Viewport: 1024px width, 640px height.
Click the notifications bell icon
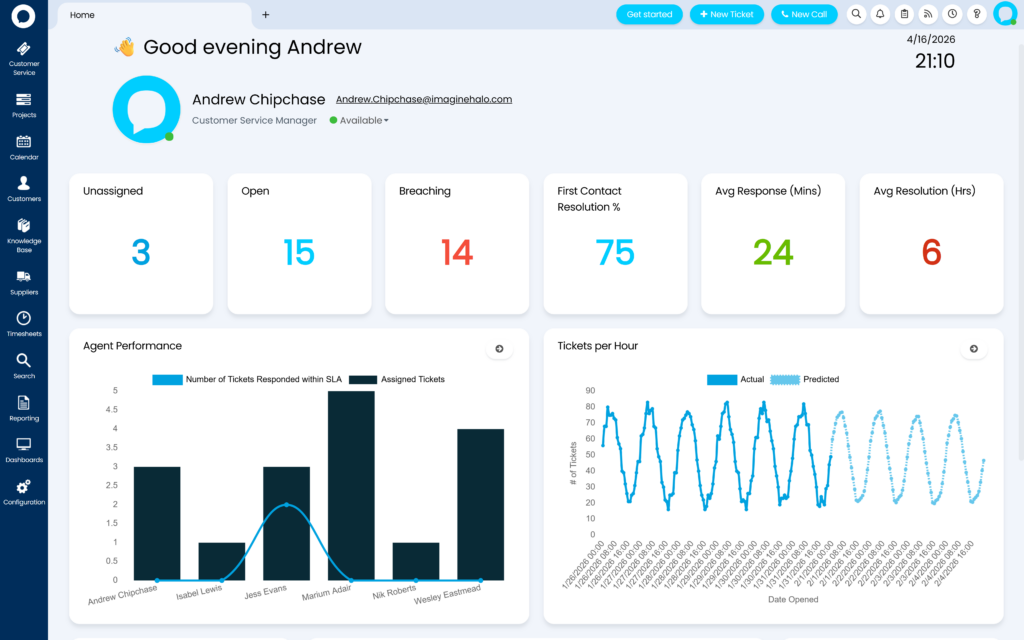pos(880,14)
